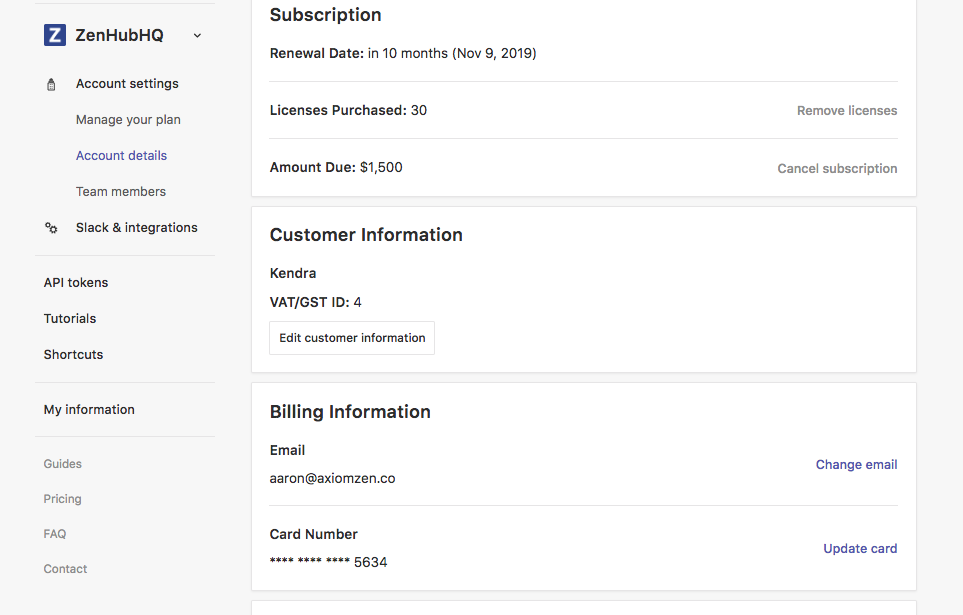Click the Slack & integrations gears icon
This screenshot has height=615, width=963.
click(51, 228)
